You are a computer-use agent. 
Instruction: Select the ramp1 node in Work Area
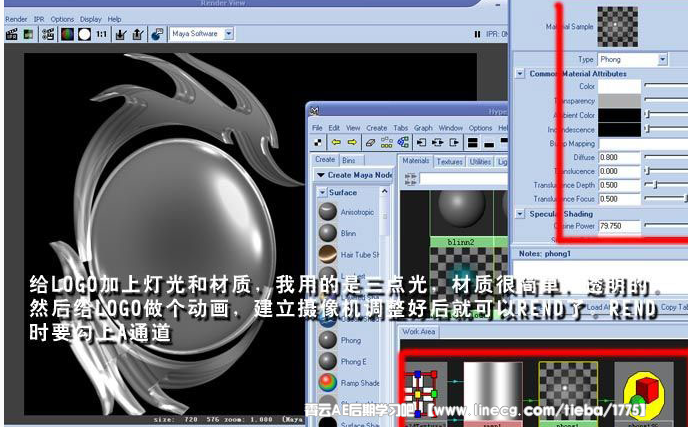[x=493, y=394]
